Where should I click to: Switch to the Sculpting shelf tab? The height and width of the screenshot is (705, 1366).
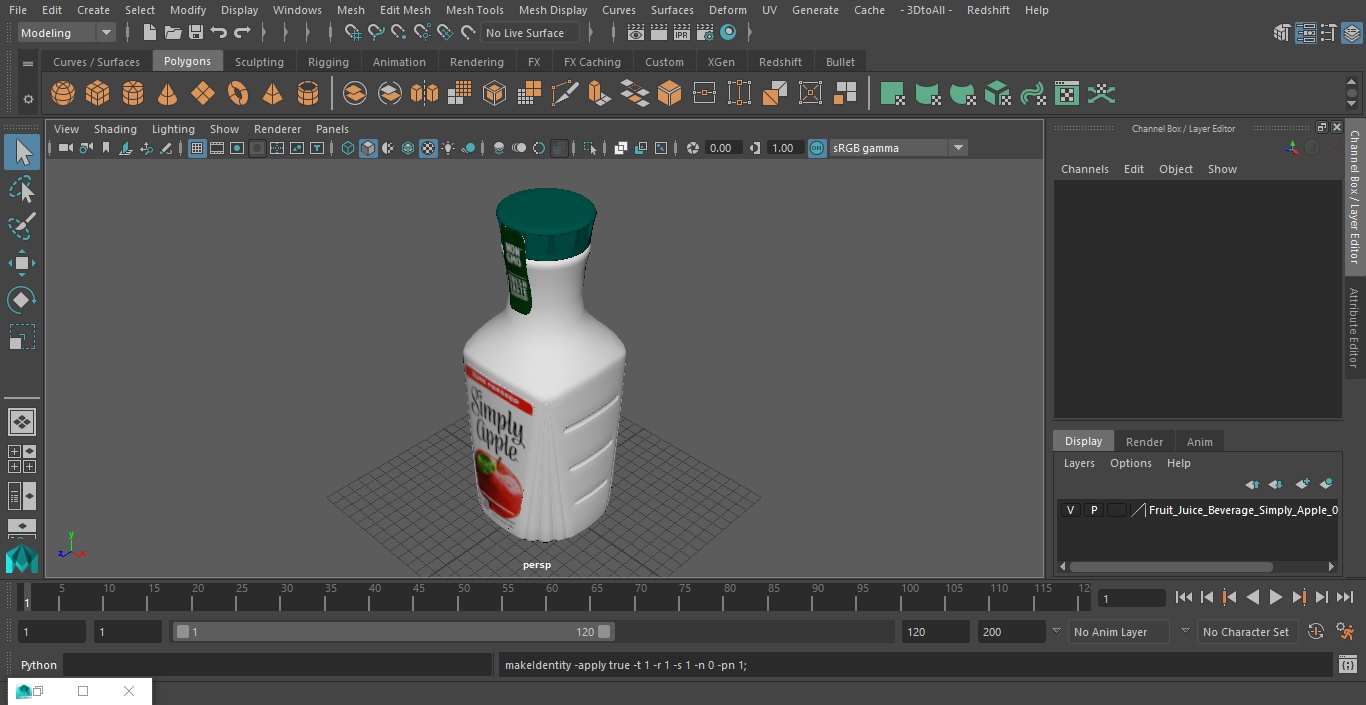[259, 62]
